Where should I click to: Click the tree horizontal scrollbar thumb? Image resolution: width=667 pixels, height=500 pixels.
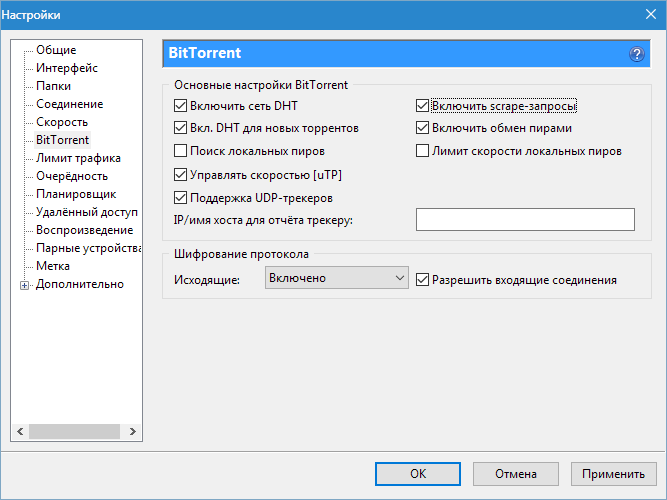click(74, 431)
